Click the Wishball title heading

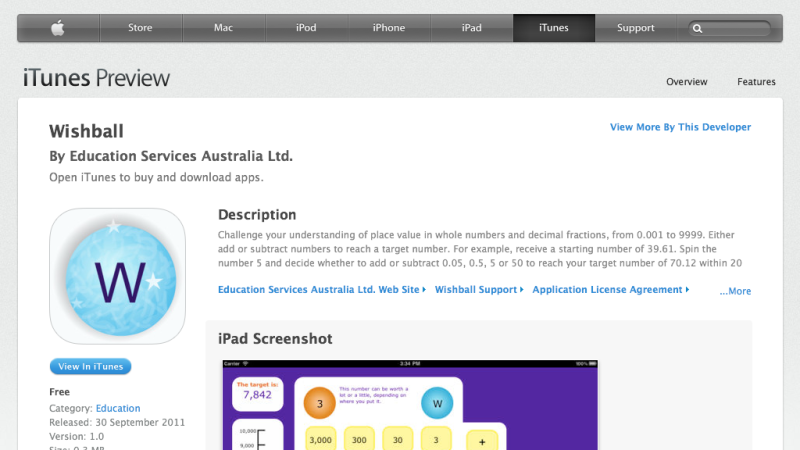coord(86,132)
